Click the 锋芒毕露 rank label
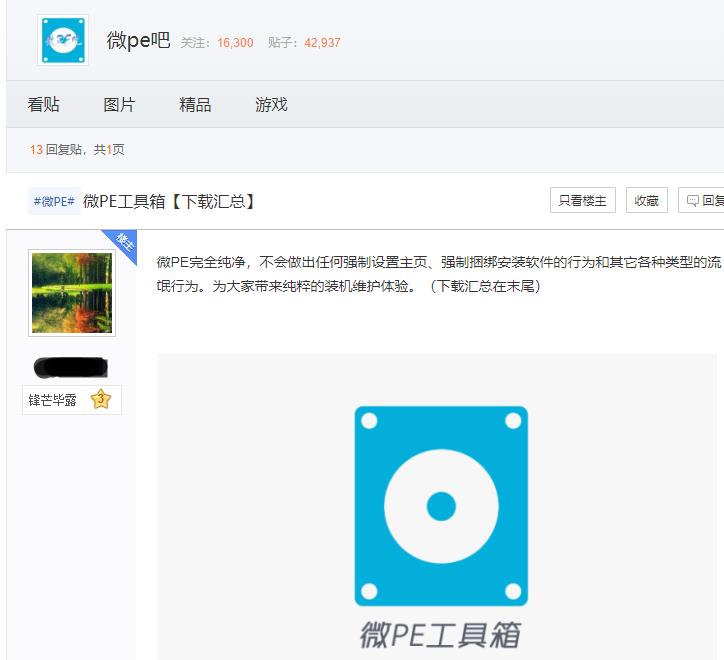Viewport: 724px width, 660px height. click(x=53, y=400)
